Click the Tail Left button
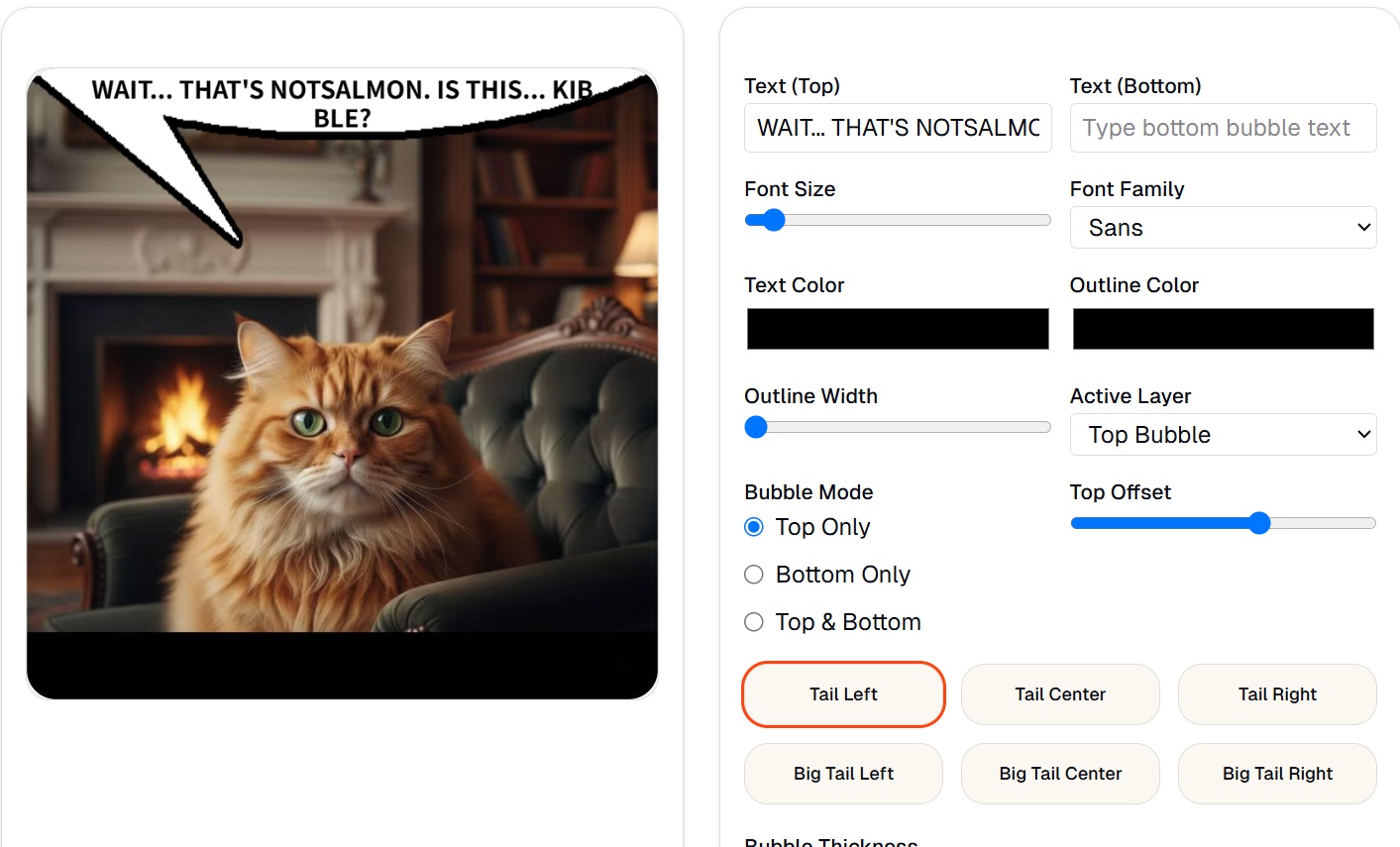Viewport: 1400px width, 847px height. click(843, 694)
